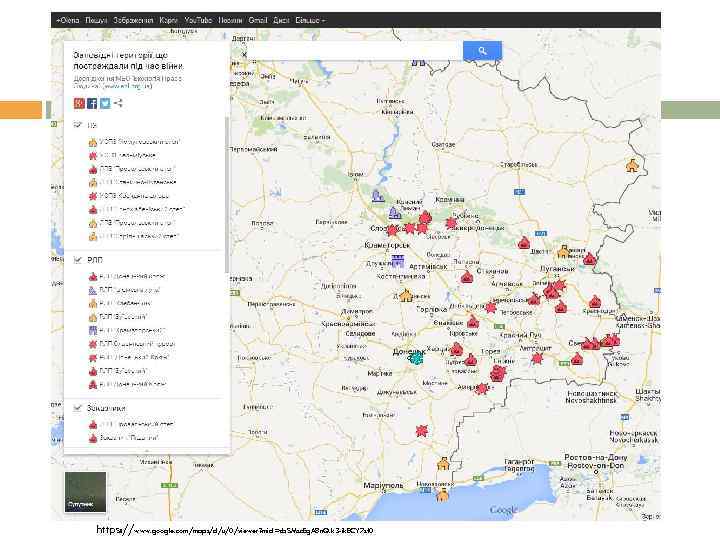Image resolution: width=720 pixels, height=540 pixels.
Task: Click the Горлівка city label
Action: pyautogui.click(x=431, y=309)
